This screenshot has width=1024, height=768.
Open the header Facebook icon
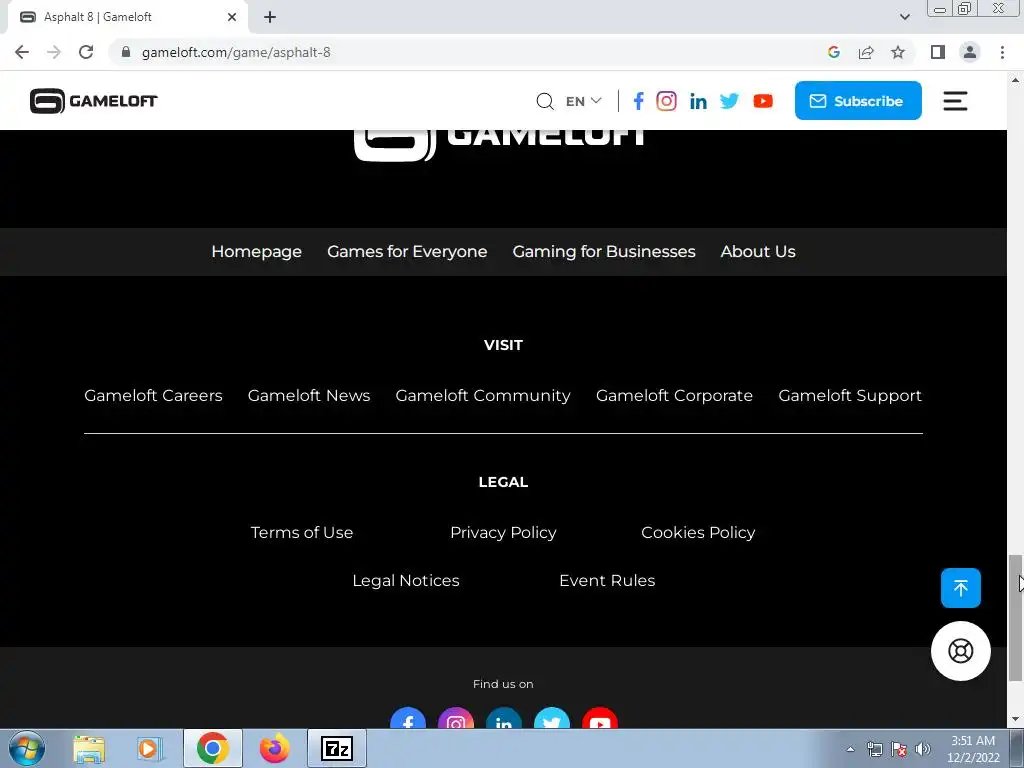638,101
